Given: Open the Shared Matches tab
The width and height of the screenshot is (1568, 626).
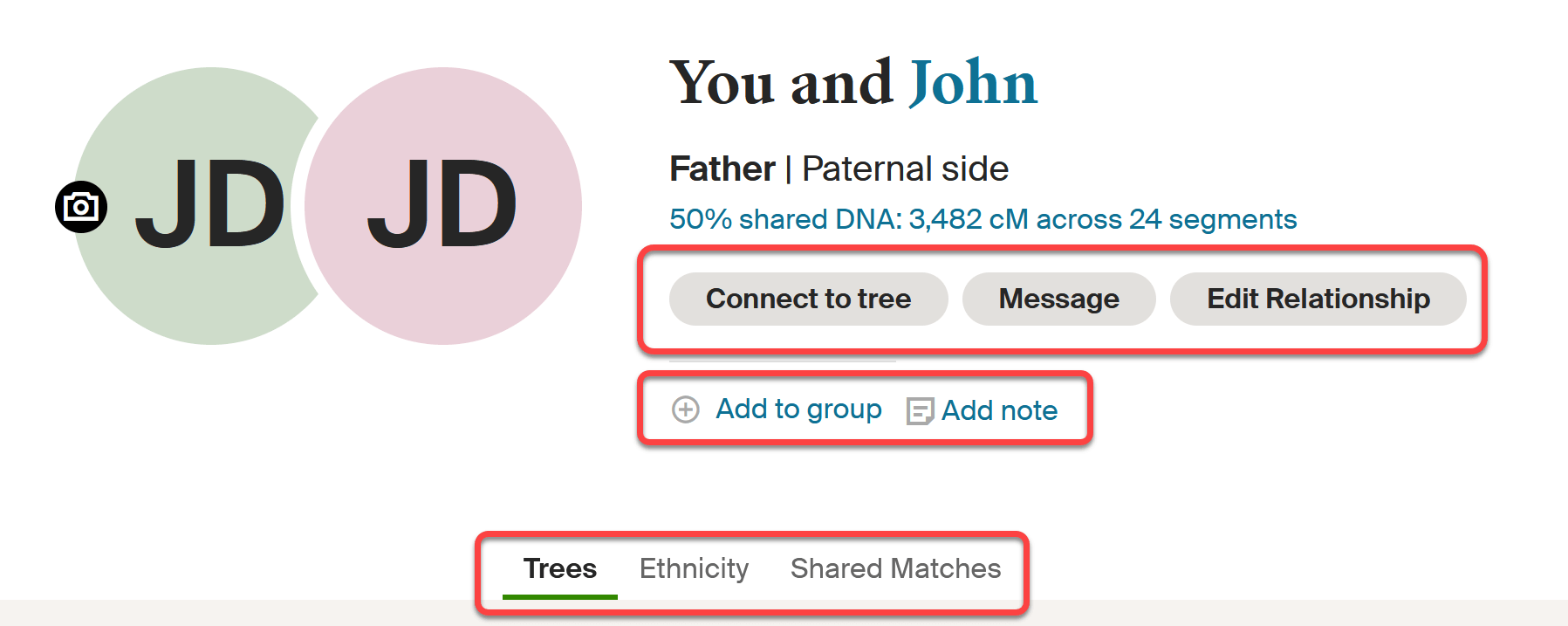Looking at the screenshot, I should [x=895, y=568].
